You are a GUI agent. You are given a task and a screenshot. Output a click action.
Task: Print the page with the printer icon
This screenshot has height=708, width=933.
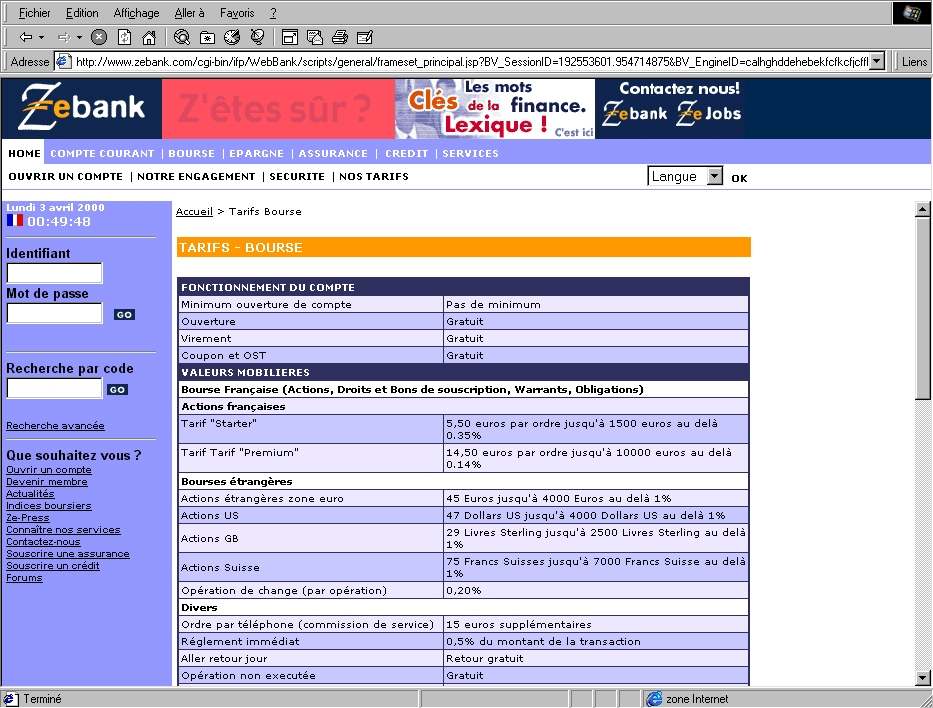coord(340,37)
